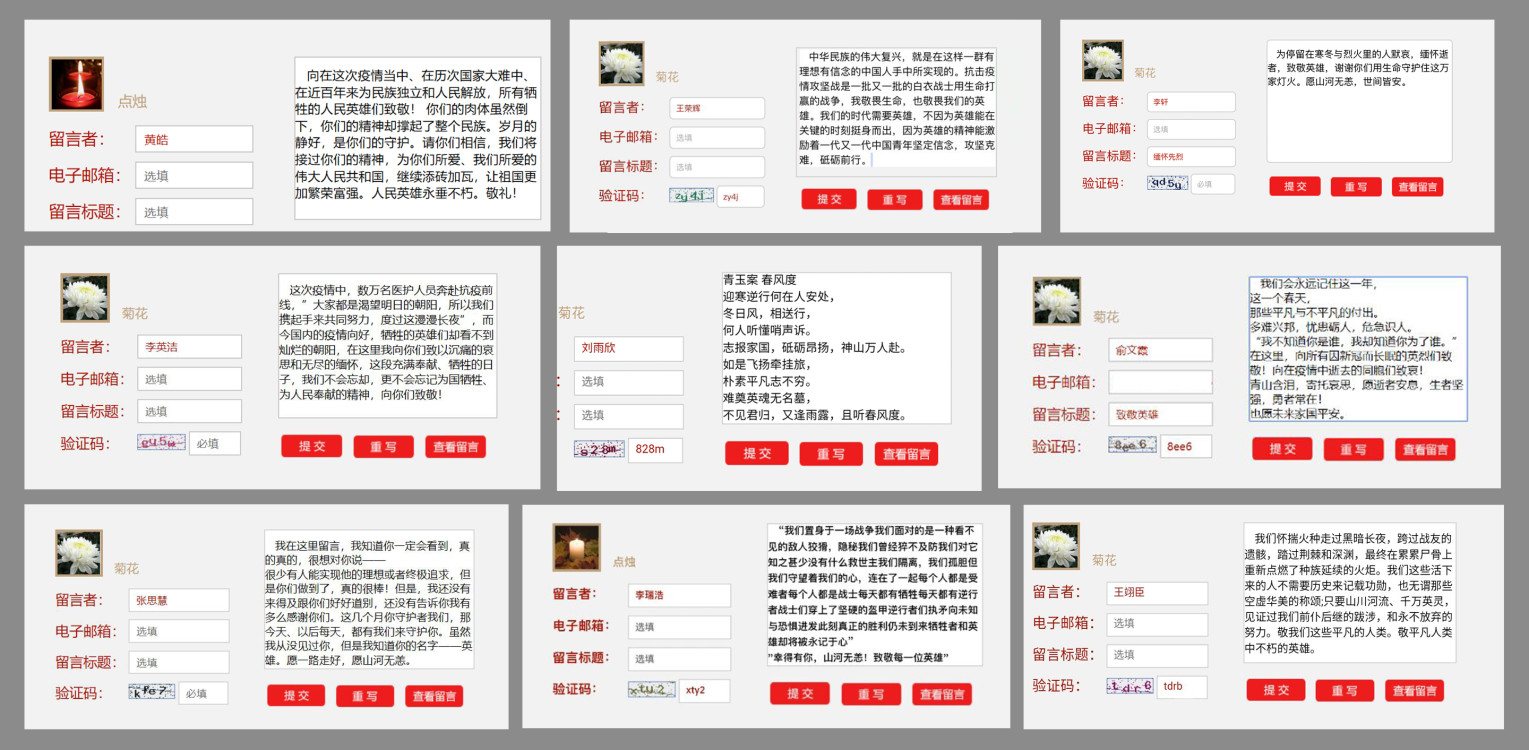Click the red candle image beside 黄皓's form
Viewport: 1529px width, 750px height.
[x=76, y=84]
